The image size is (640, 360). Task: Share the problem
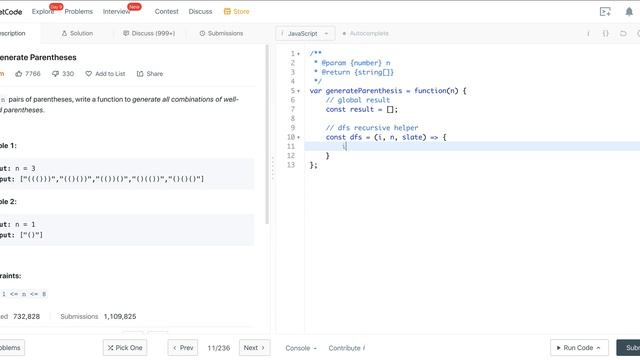point(150,74)
